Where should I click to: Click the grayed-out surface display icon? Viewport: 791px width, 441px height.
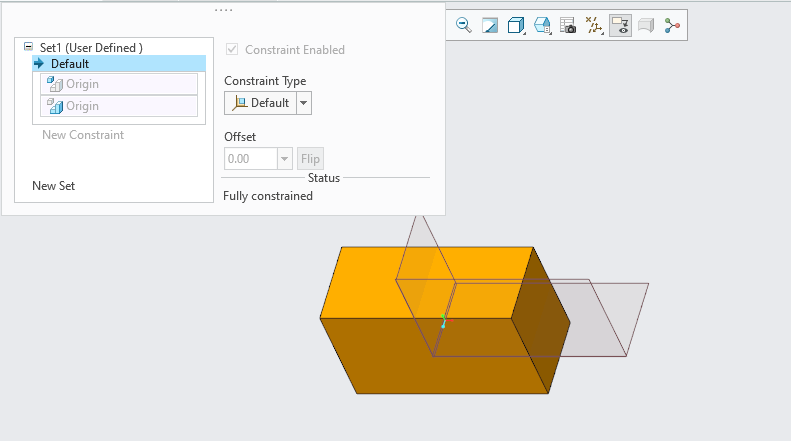pyautogui.click(x=646, y=25)
